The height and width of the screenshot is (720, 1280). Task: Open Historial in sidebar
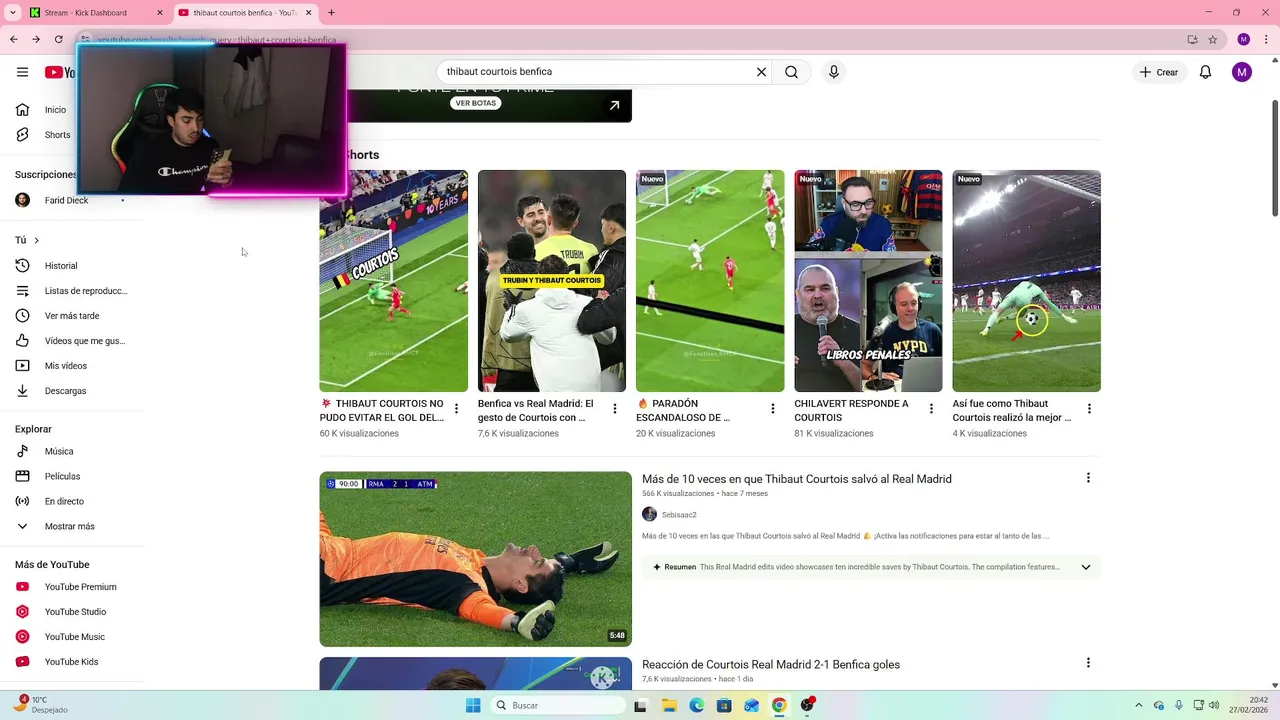[60, 266]
